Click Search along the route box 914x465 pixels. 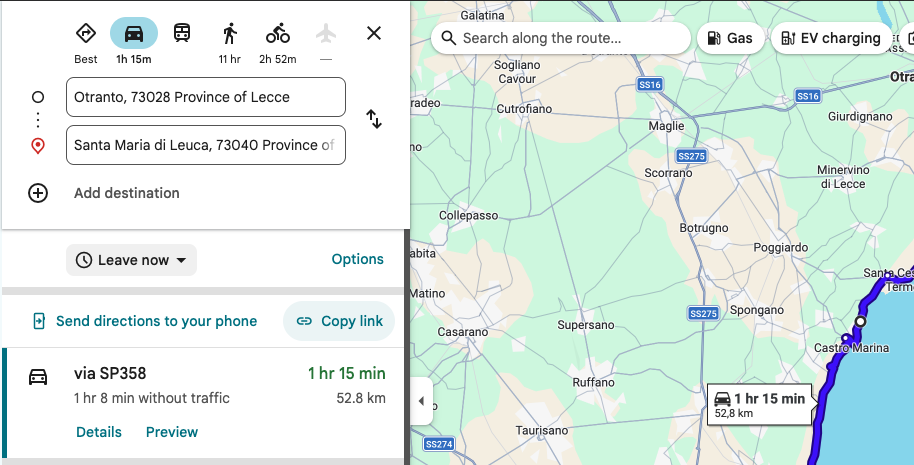[561, 38]
